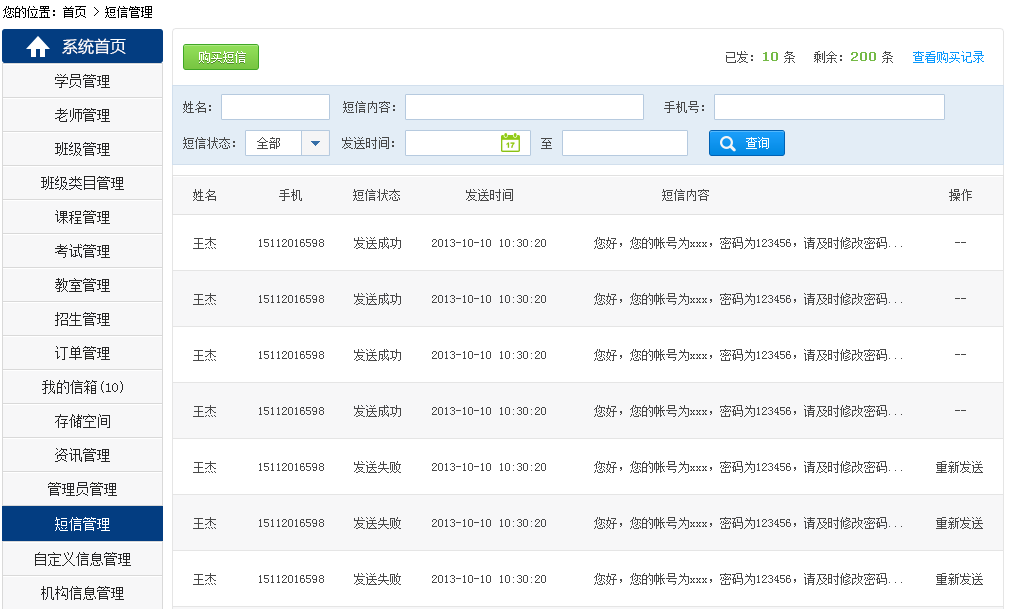Click the 姓名 input field
1009x609 pixels.
pyautogui.click(x=275, y=107)
